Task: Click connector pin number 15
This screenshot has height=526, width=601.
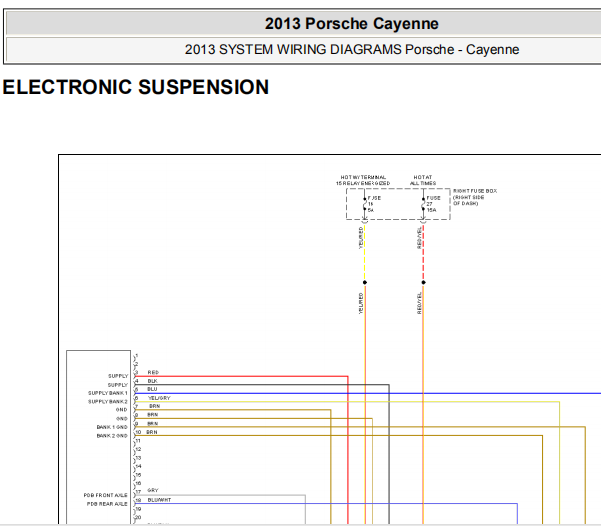Action: [138, 475]
